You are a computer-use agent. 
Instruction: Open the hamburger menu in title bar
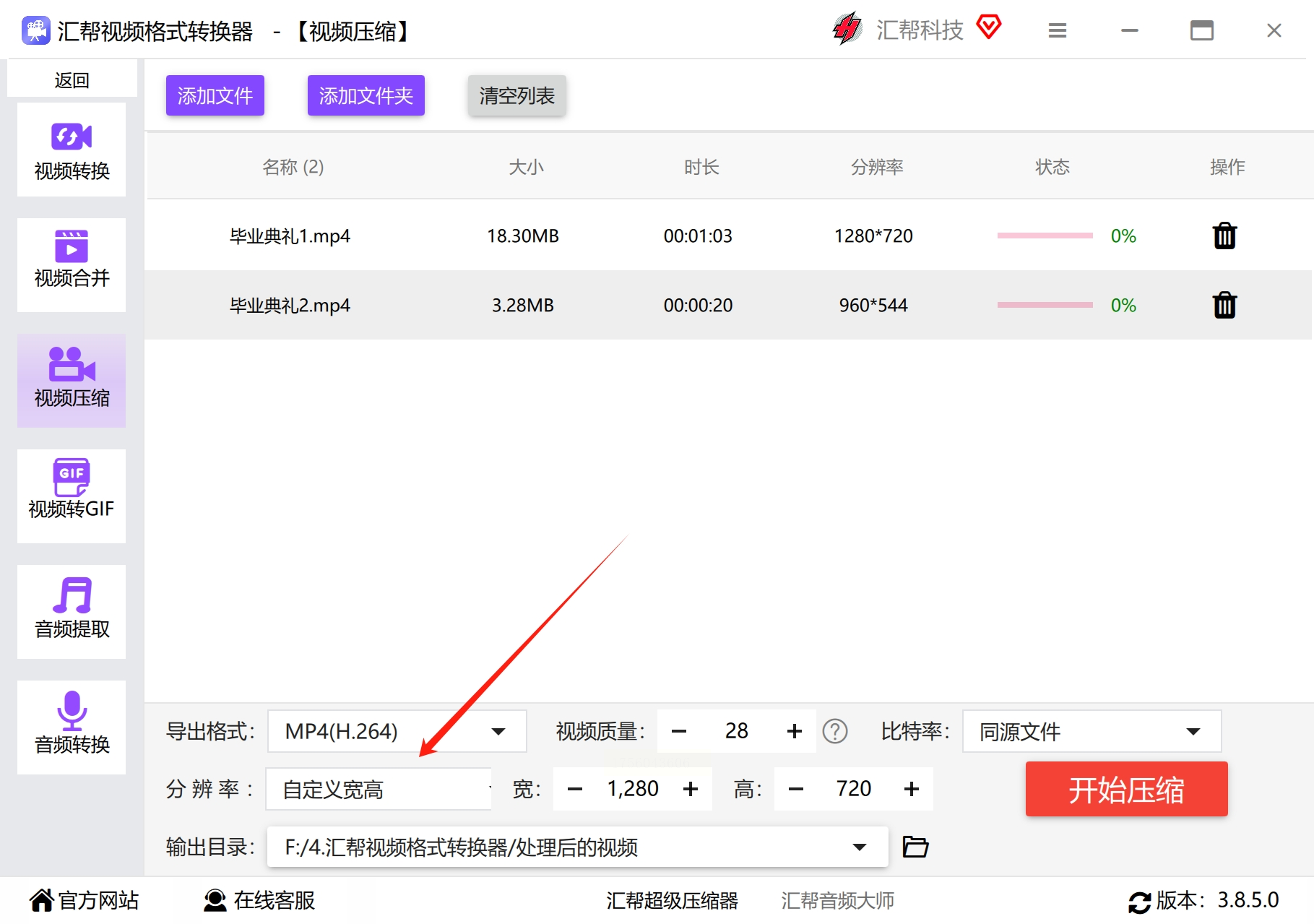[x=1058, y=30]
